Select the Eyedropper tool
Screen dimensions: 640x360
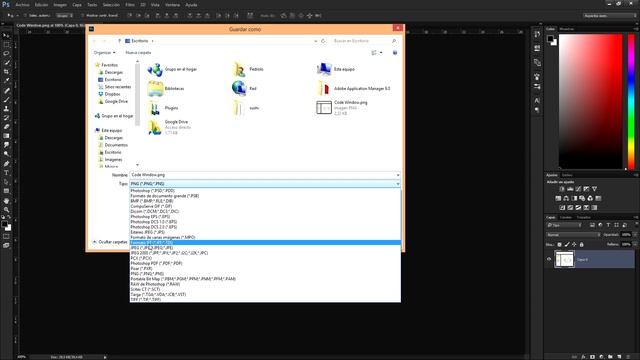click(x=6, y=81)
